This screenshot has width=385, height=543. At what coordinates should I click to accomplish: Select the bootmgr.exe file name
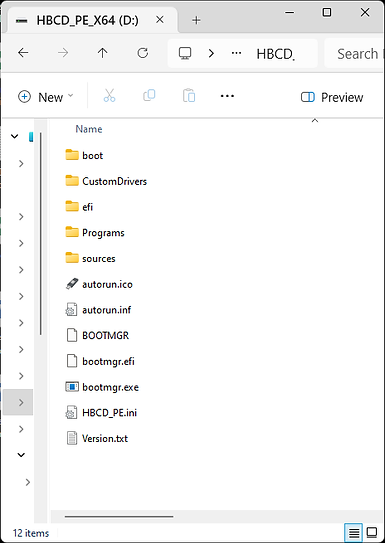pyautogui.click(x=110, y=387)
